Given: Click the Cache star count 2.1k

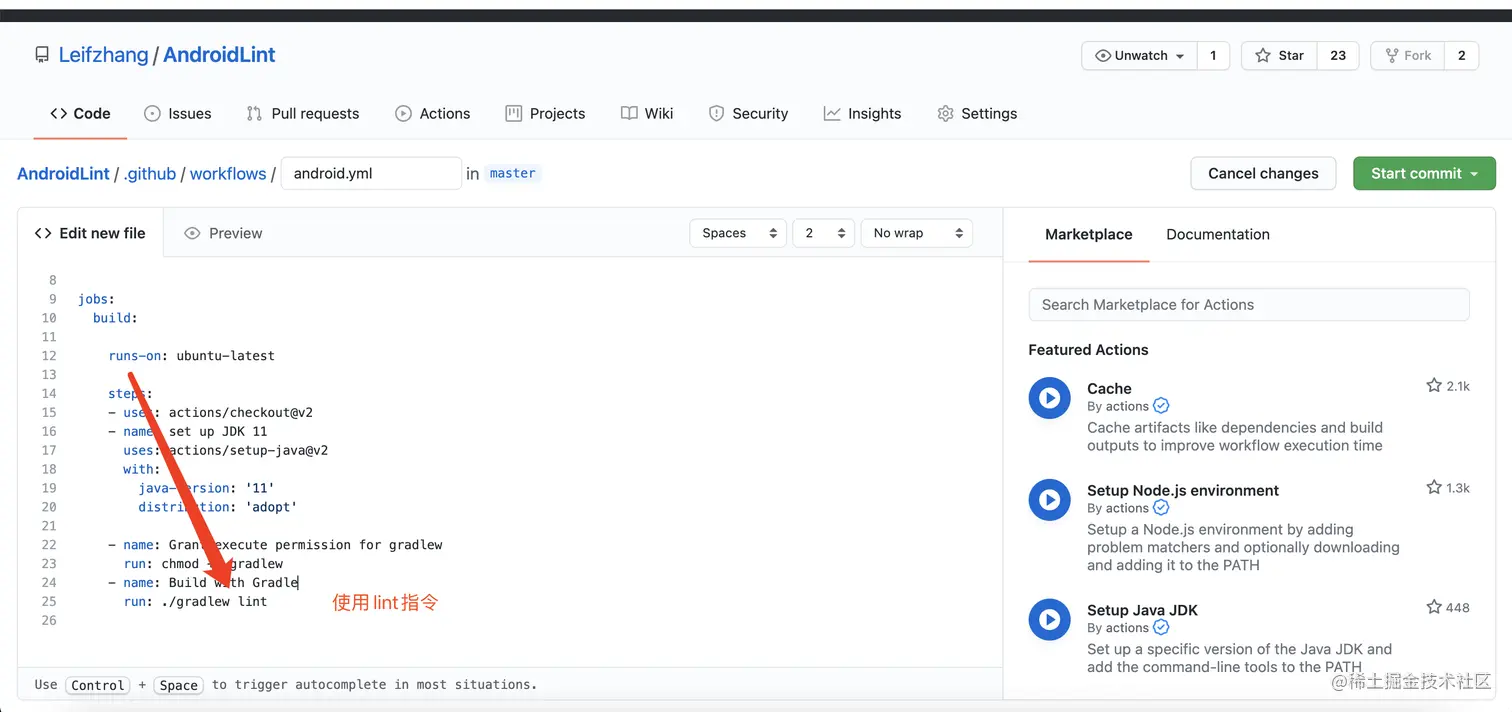Looking at the screenshot, I should point(1448,386).
